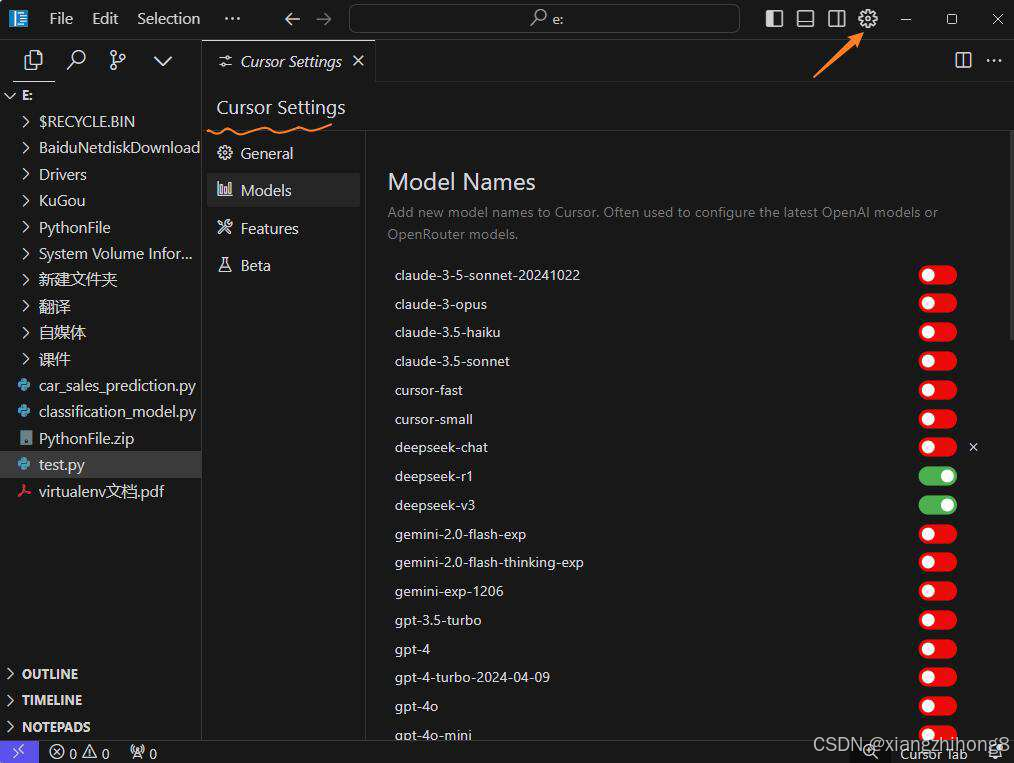This screenshot has height=763, width=1014.
Task: Expand the 自媒体 folder
Action: click(101, 332)
